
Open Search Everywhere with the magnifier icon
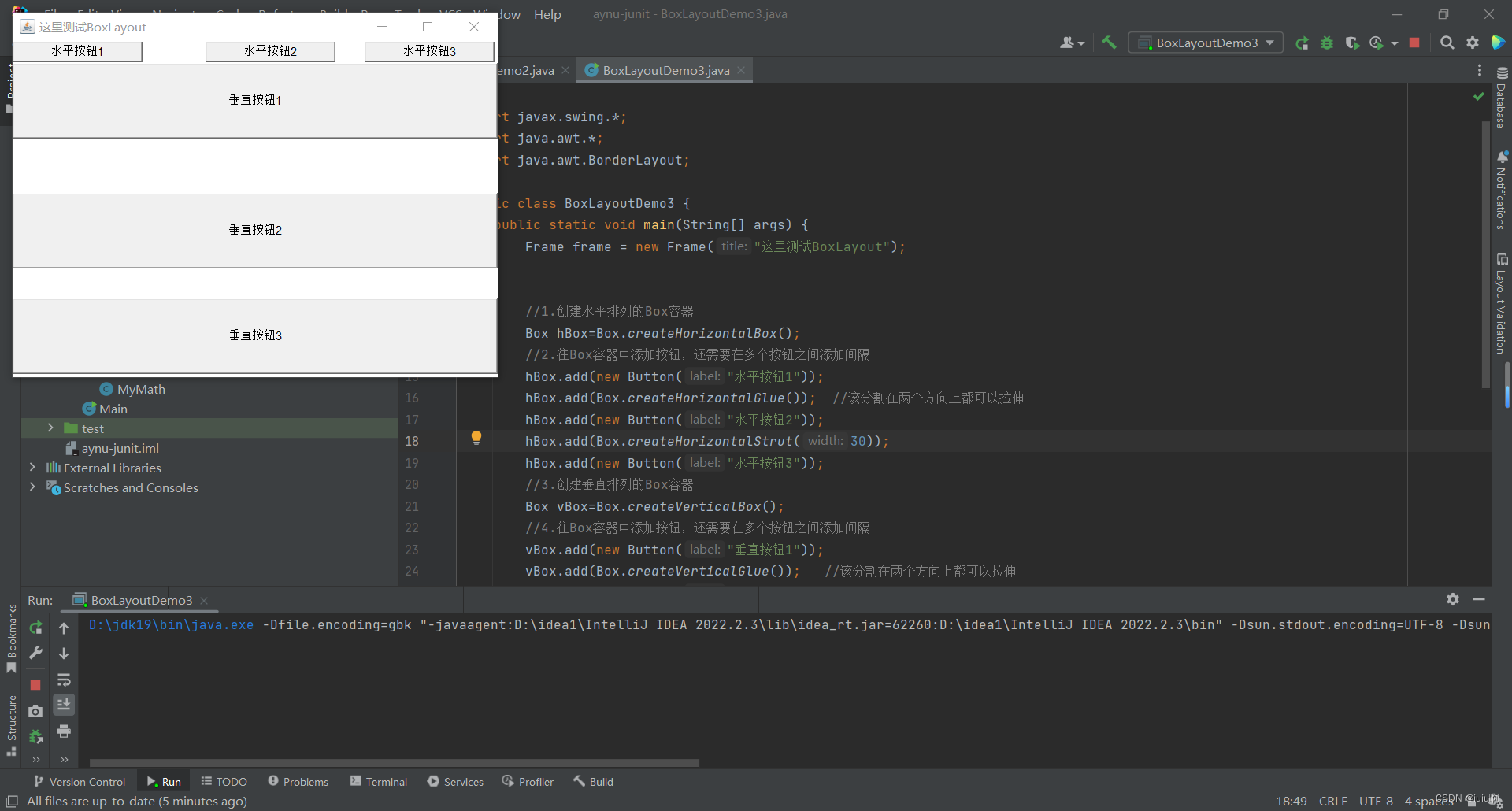(1447, 43)
